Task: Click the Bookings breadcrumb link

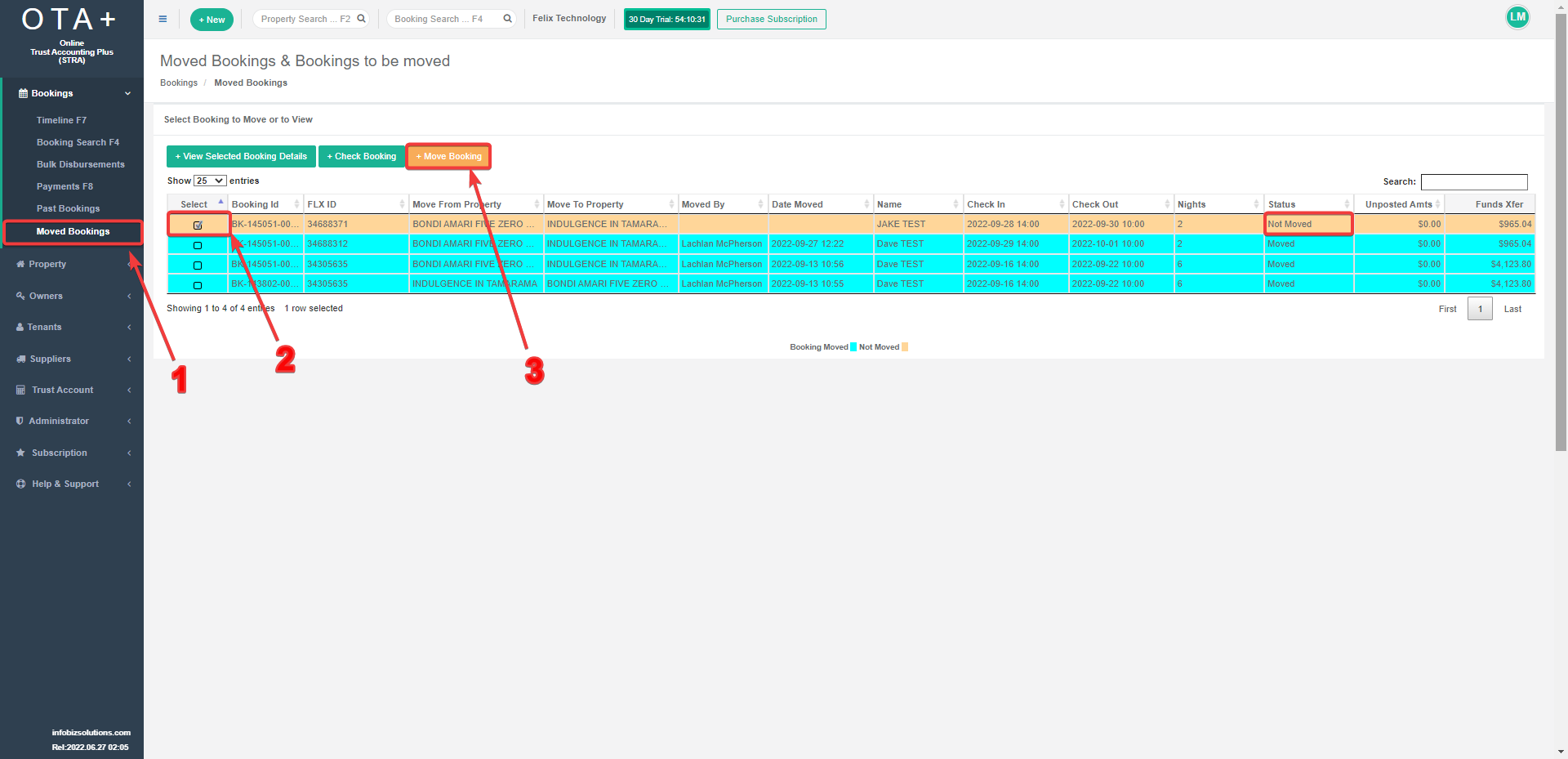Action: 179,83
